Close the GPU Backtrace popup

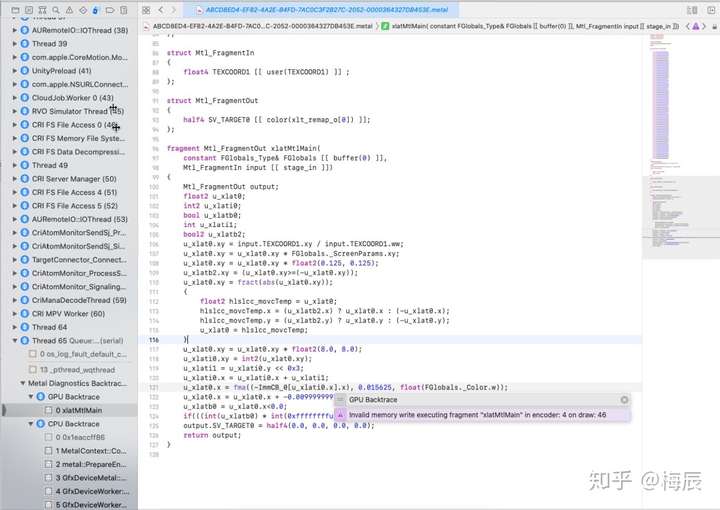(x=624, y=400)
